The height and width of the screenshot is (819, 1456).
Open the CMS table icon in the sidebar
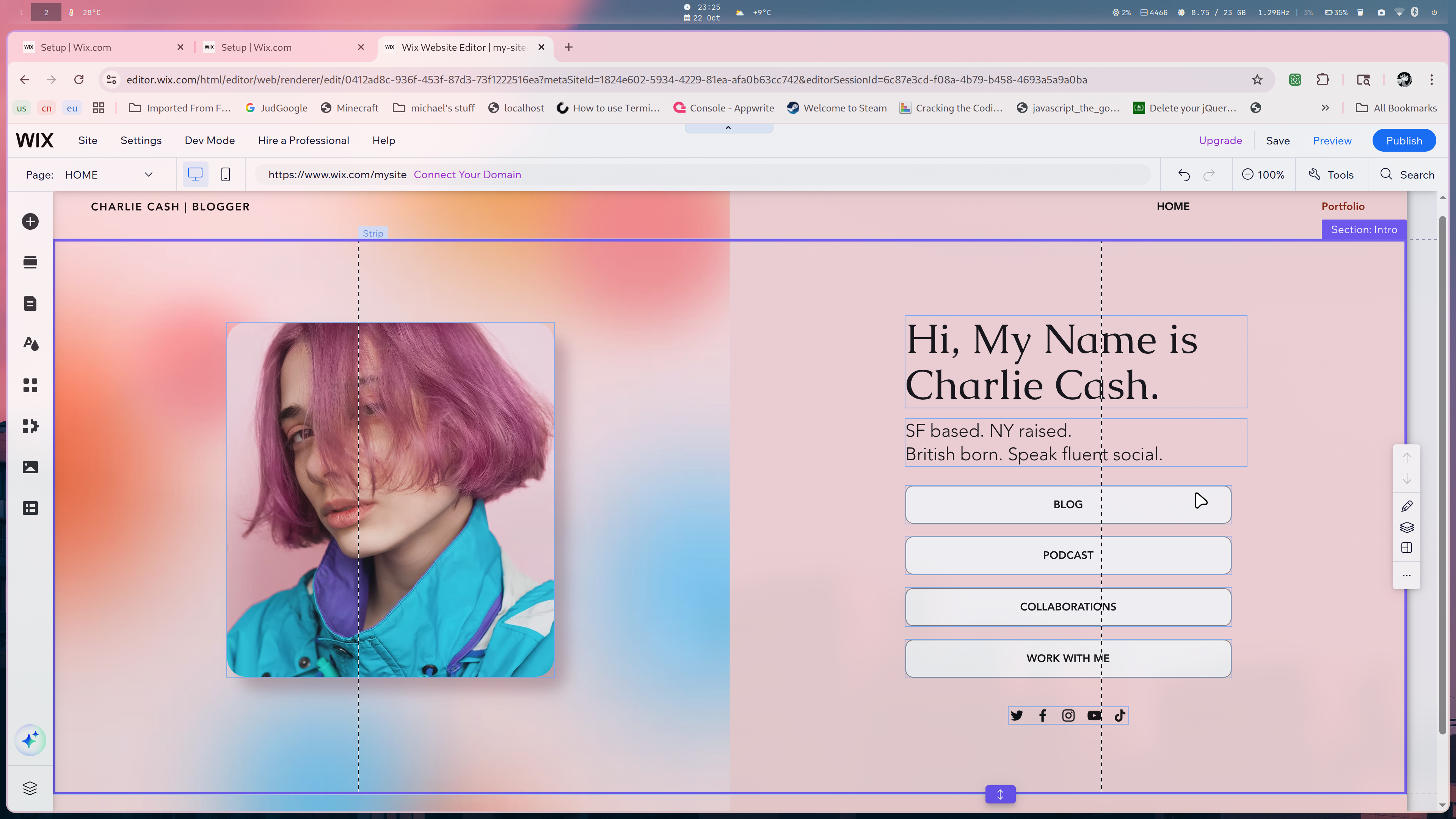click(30, 508)
